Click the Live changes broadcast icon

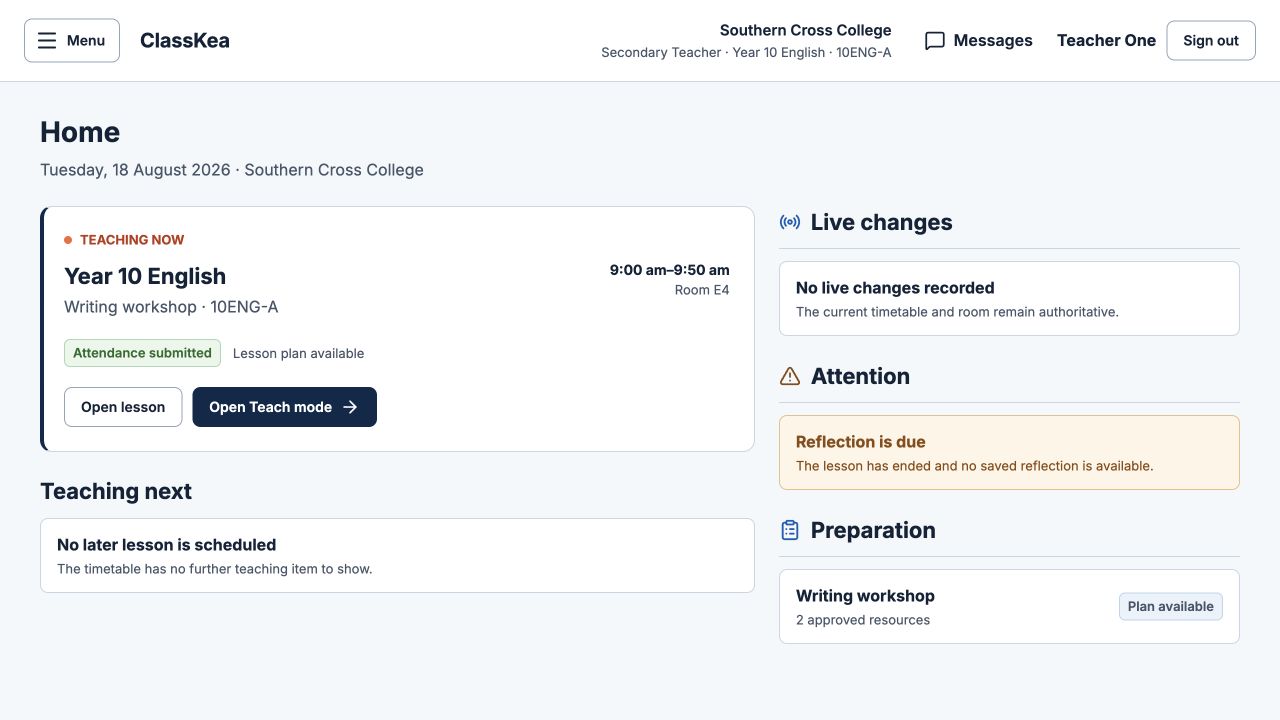pos(790,222)
